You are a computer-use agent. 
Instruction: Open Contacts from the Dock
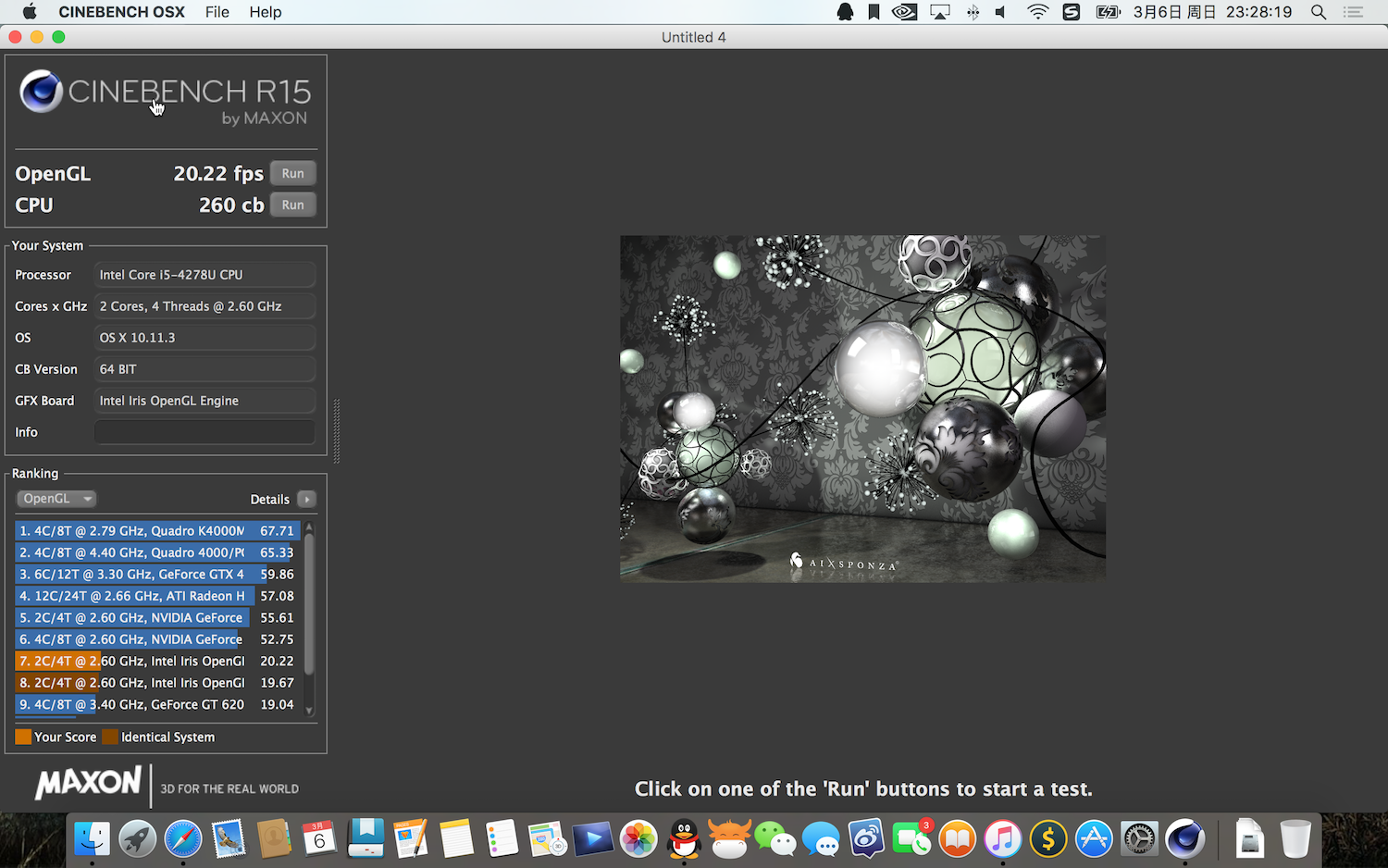click(274, 839)
